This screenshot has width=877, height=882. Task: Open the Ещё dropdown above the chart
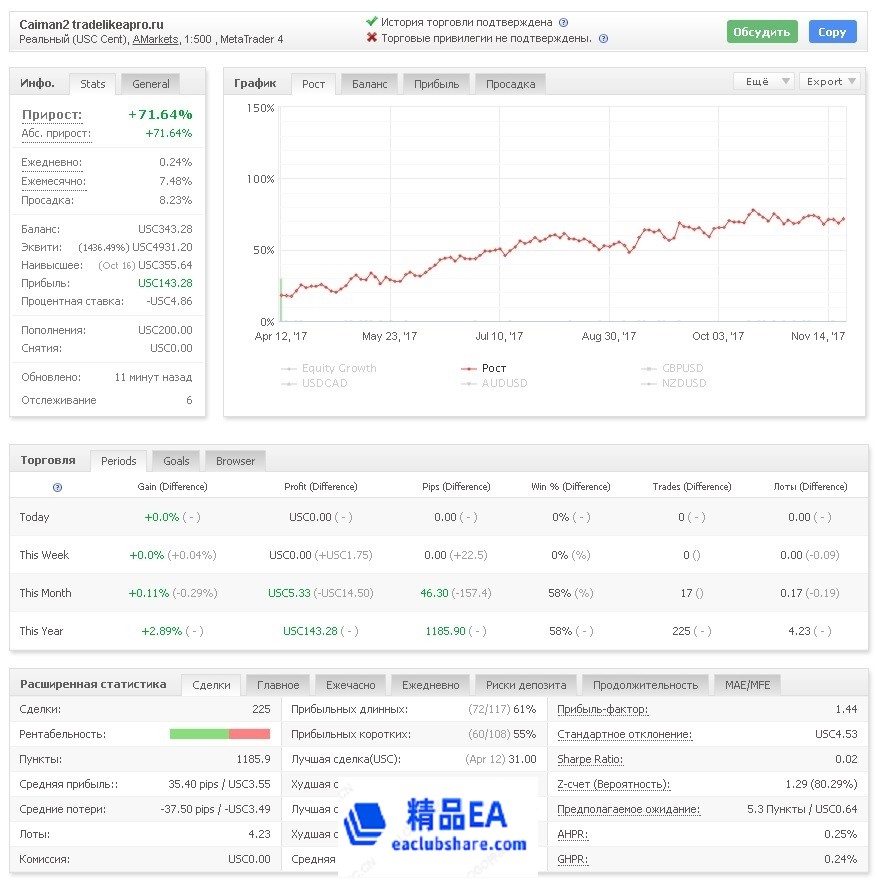click(x=764, y=81)
